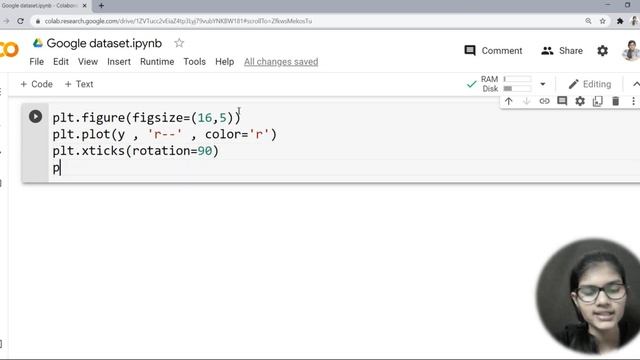Add a new Text cell
This screenshot has width=640, height=360.
tap(79, 84)
